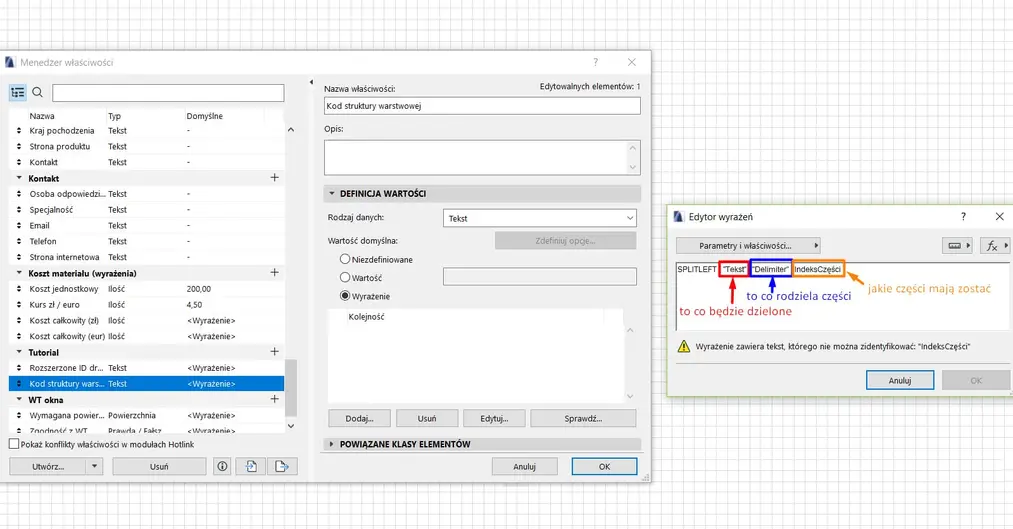Select the Osoba odpowiedzi... property row
This screenshot has width=1013, height=529.
point(147,194)
